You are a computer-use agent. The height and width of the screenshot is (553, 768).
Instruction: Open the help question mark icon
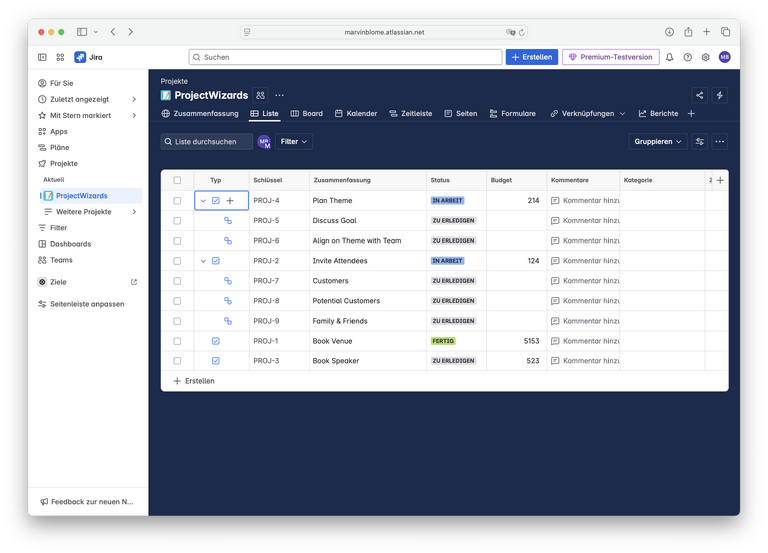pos(688,57)
